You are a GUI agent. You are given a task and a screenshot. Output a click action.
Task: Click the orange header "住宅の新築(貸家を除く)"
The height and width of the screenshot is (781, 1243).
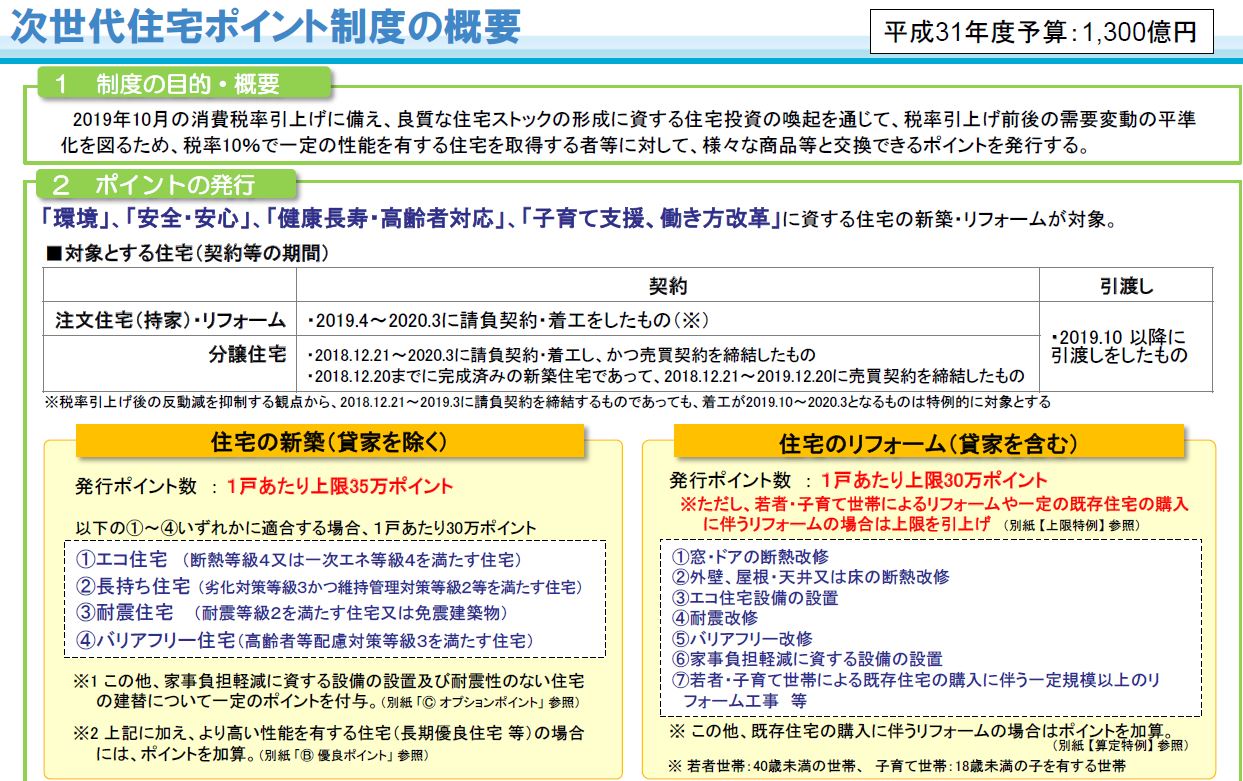[329, 443]
